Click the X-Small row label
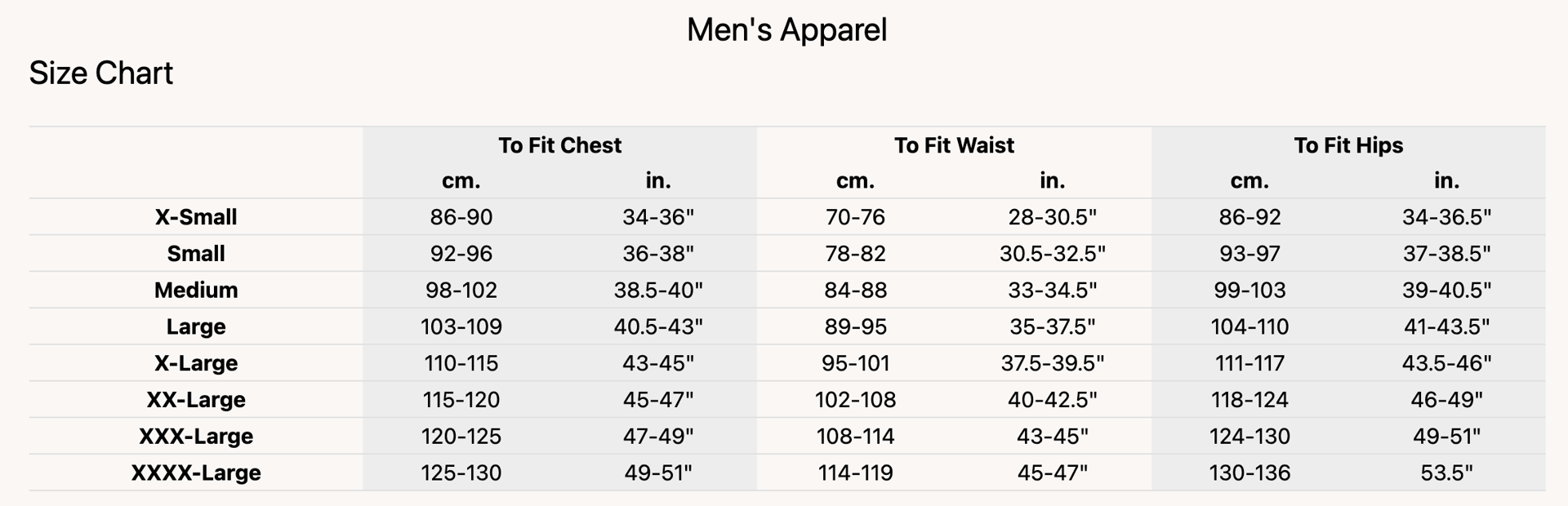This screenshot has height=506, width=1568. tap(196, 217)
